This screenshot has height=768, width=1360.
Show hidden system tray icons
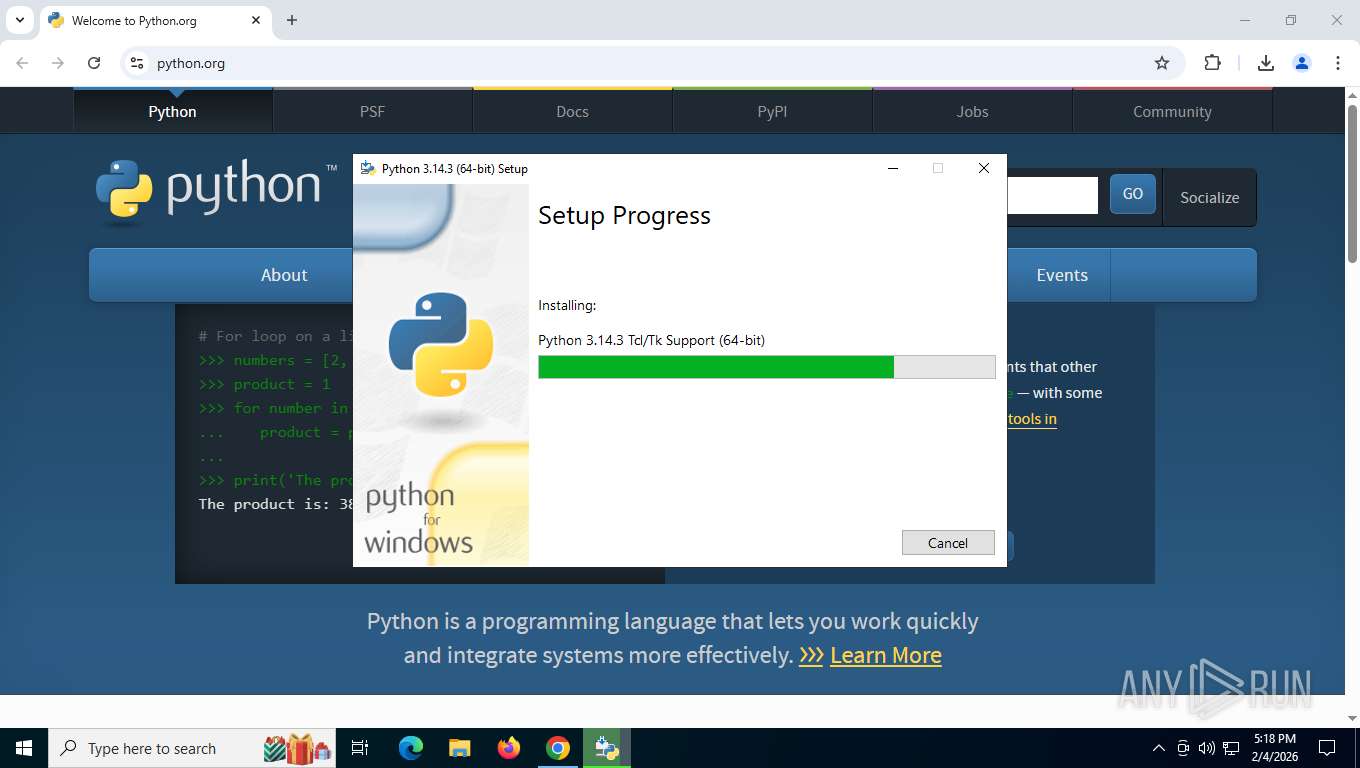point(1159,748)
